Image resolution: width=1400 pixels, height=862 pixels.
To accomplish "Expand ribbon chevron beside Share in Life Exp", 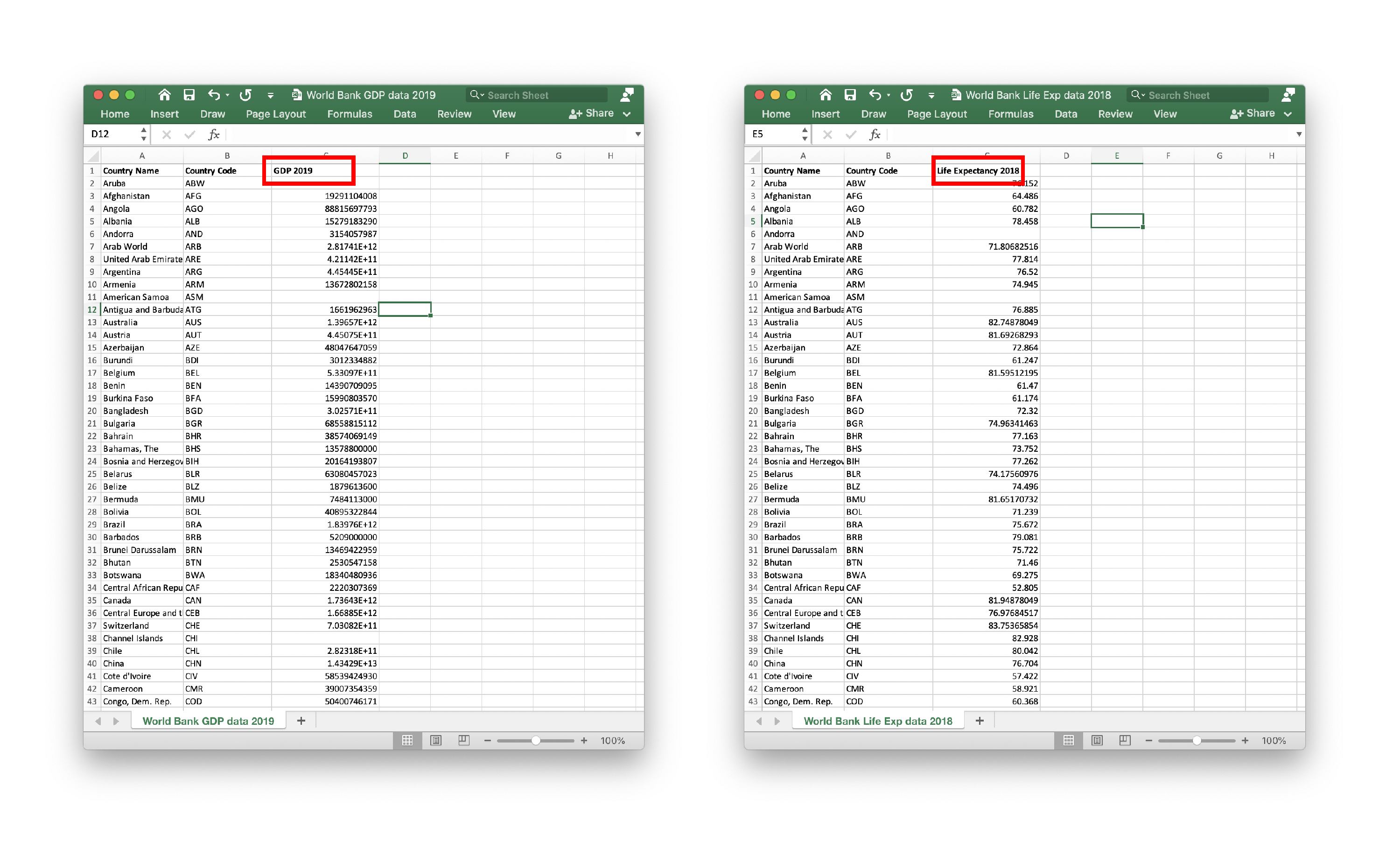I will pos(1288,114).
